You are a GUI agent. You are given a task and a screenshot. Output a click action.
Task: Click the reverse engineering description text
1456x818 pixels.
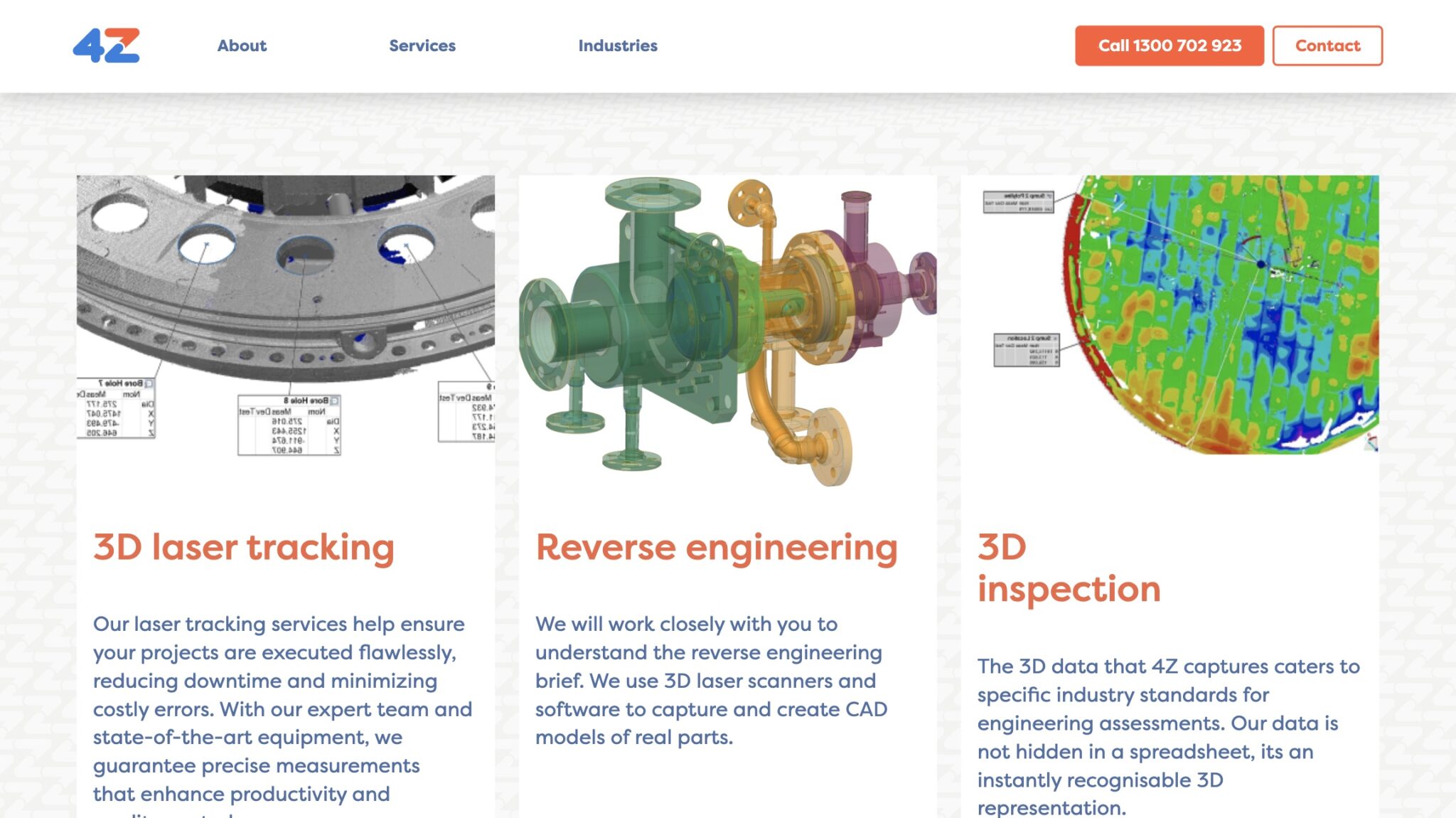pos(711,681)
